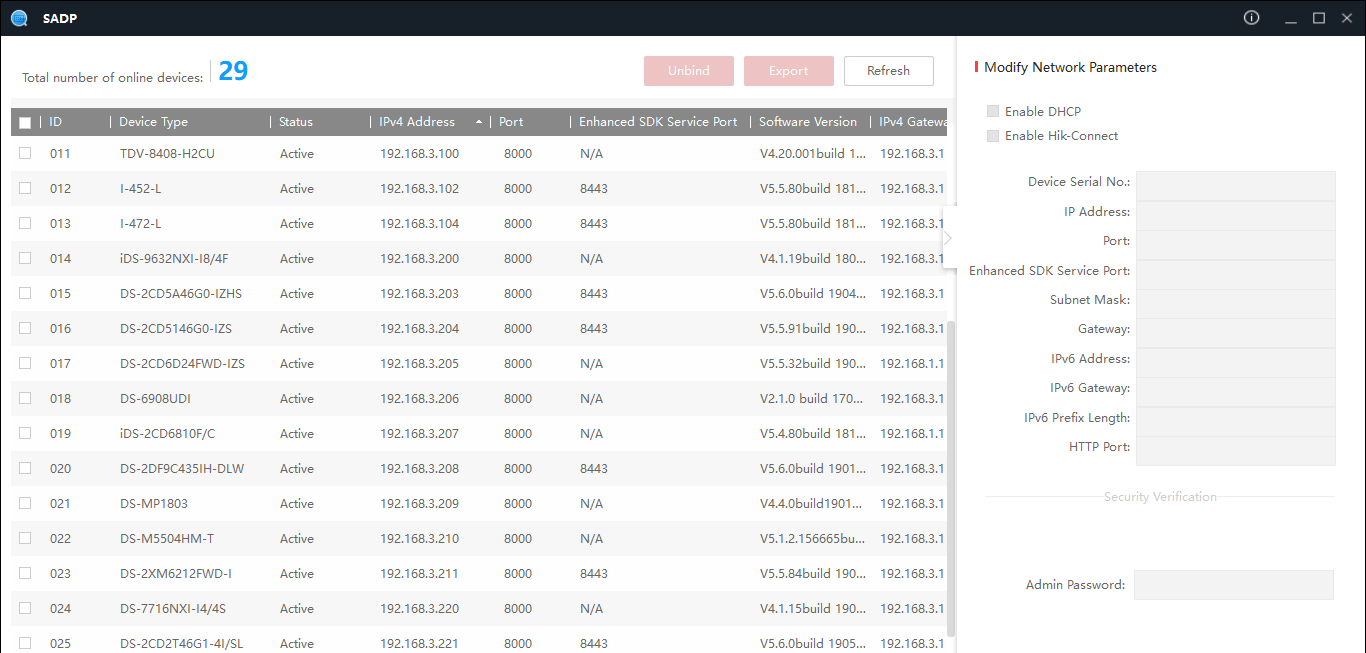Click the Unbind button
Image resolution: width=1366 pixels, height=653 pixels.
pos(689,71)
